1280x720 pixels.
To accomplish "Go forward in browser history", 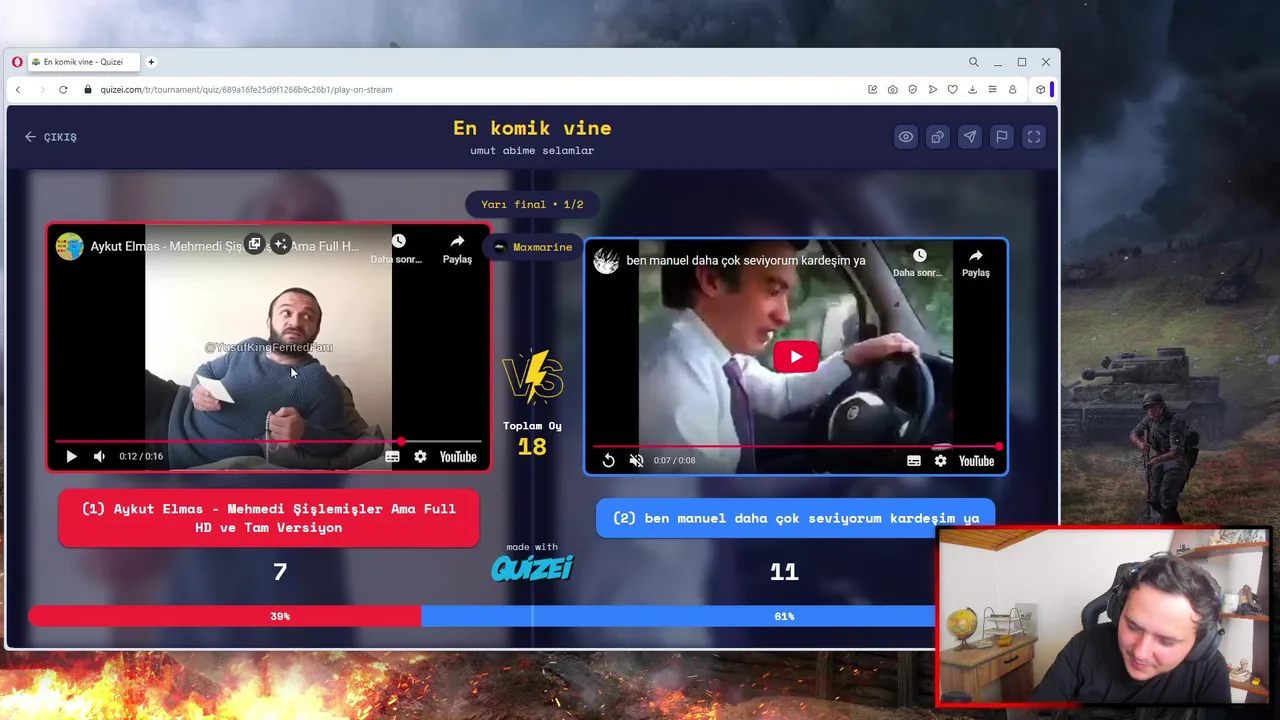I will [42, 89].
